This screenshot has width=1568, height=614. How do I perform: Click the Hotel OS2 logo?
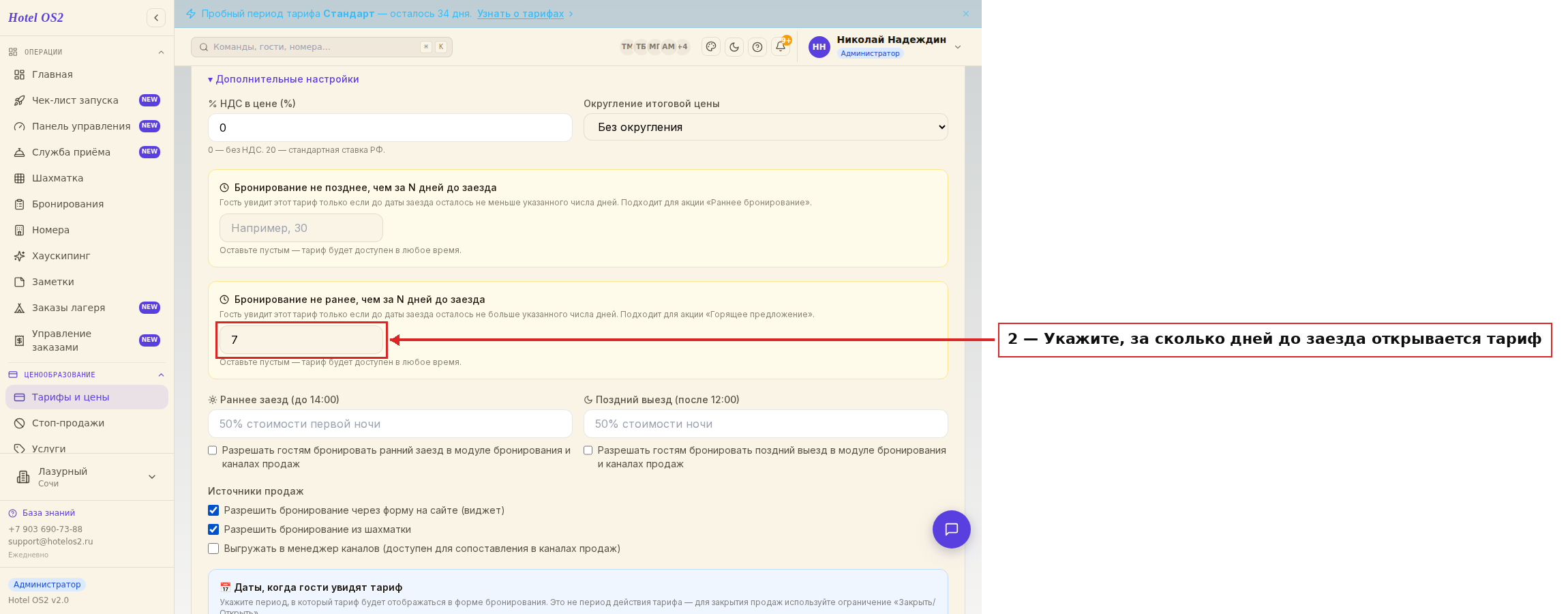click(36, 18)
